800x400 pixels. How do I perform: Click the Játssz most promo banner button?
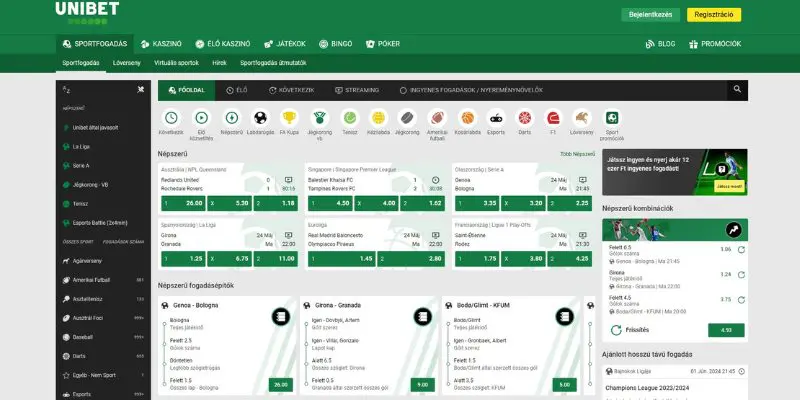(x=728, y=186)
